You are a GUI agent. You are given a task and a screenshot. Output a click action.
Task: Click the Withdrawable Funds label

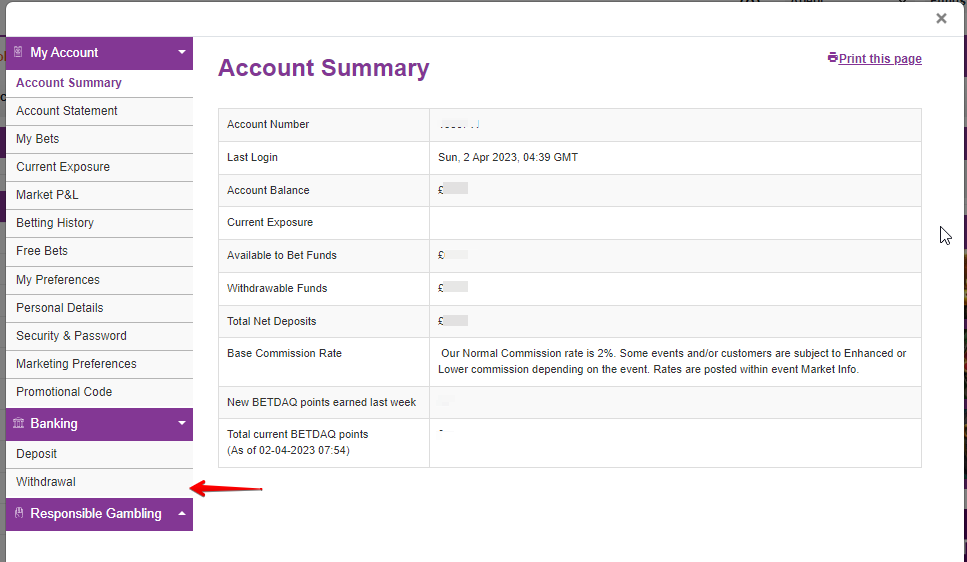tap(277, 288)
